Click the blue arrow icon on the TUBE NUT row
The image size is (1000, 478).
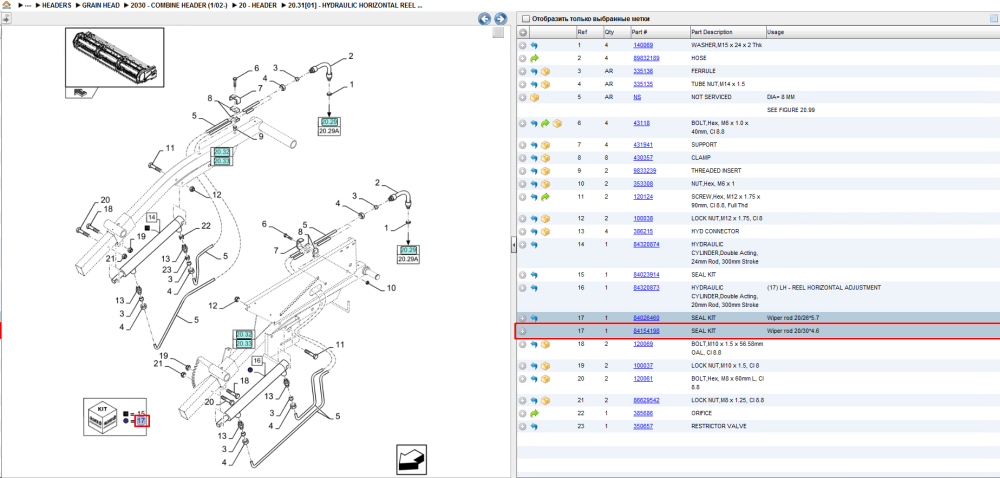click(534, 84)
